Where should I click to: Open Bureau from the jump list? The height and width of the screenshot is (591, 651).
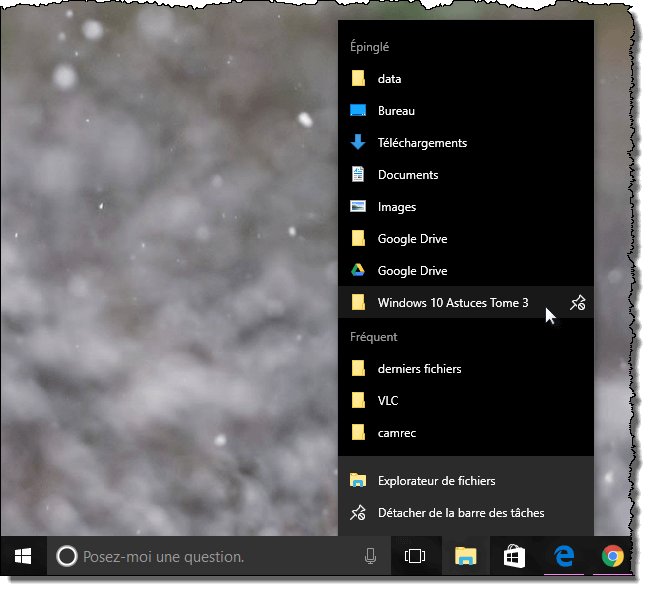coord(395,111)
